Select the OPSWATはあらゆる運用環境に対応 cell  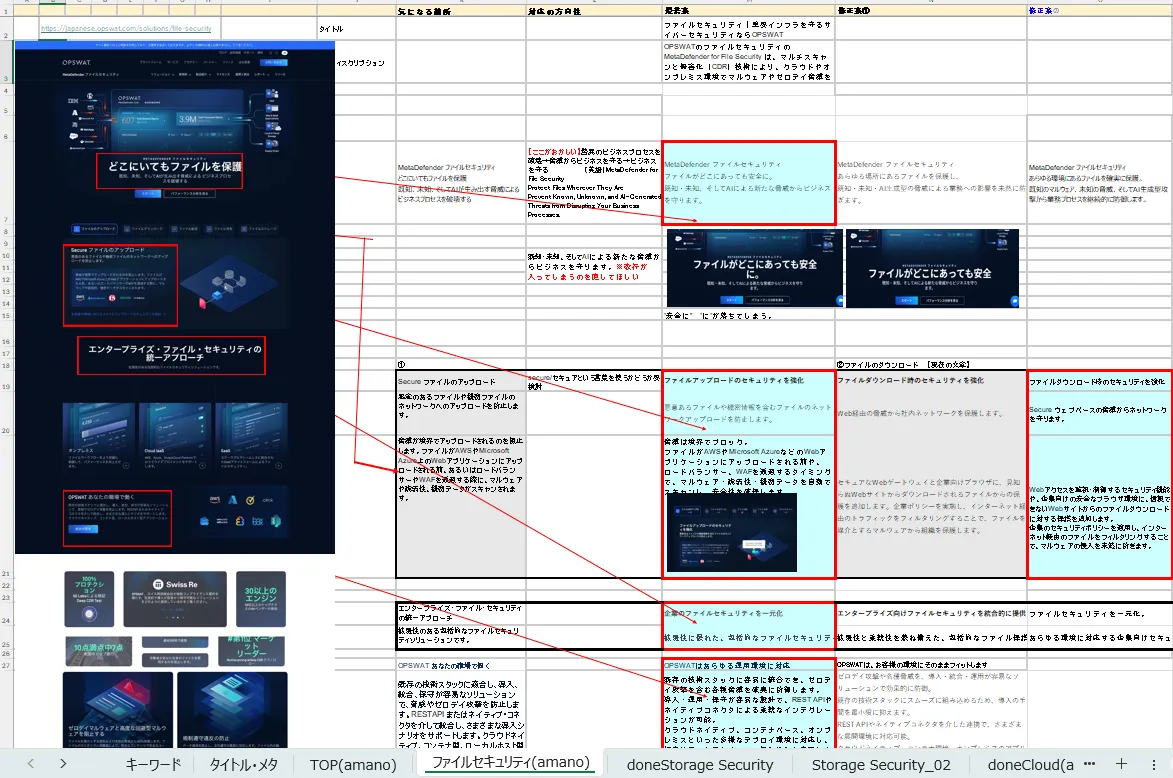click(x=748, y=665)
